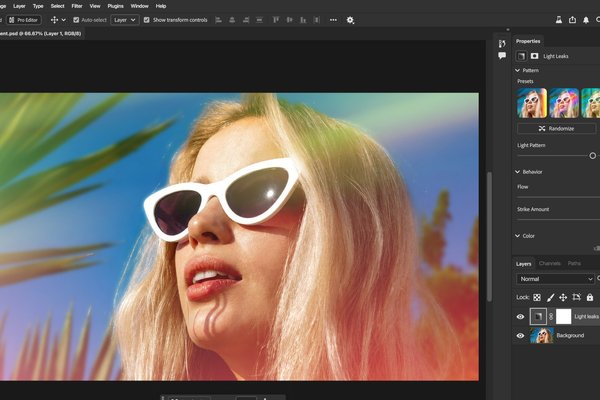This screenshot has height=400, width=600.
Task: Hide the Light leaks layer eye icon
Action: point(520,317)
